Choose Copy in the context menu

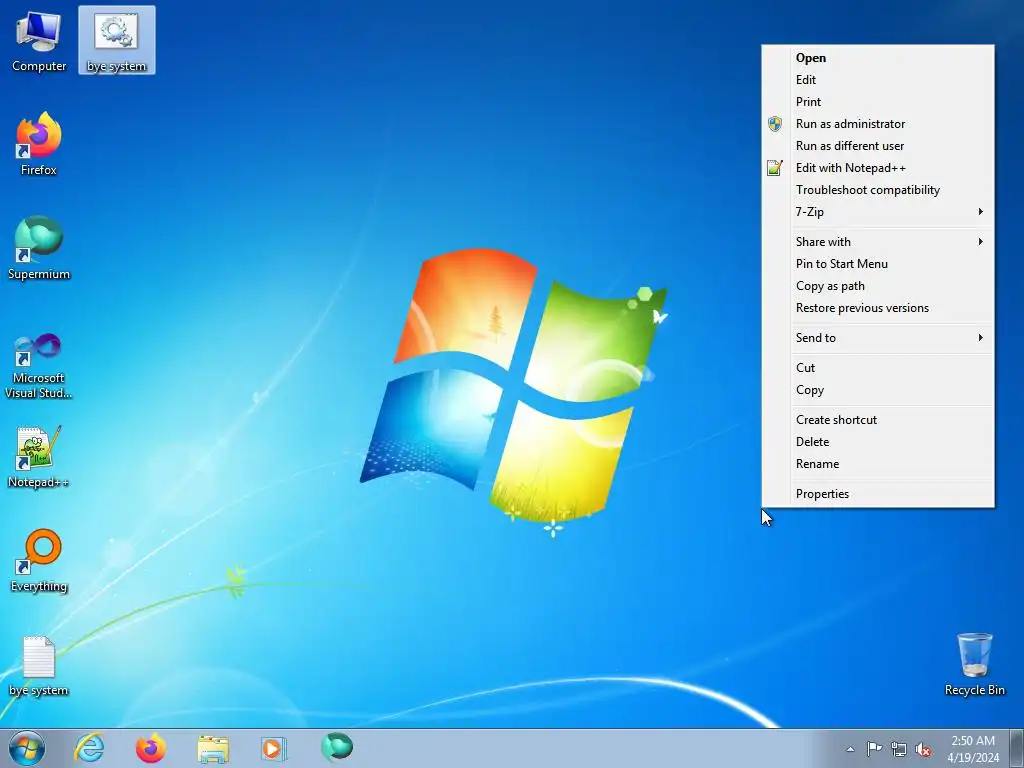(878, 390)
